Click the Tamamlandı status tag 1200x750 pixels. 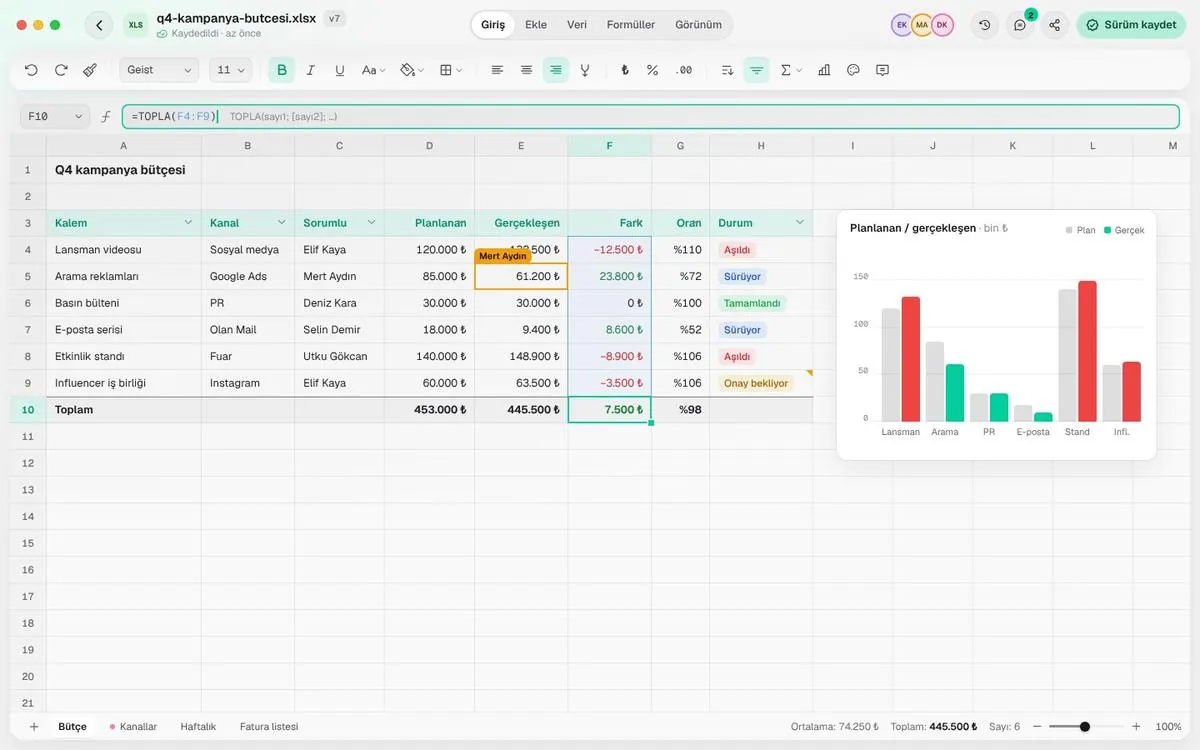(x=752, y=303)
